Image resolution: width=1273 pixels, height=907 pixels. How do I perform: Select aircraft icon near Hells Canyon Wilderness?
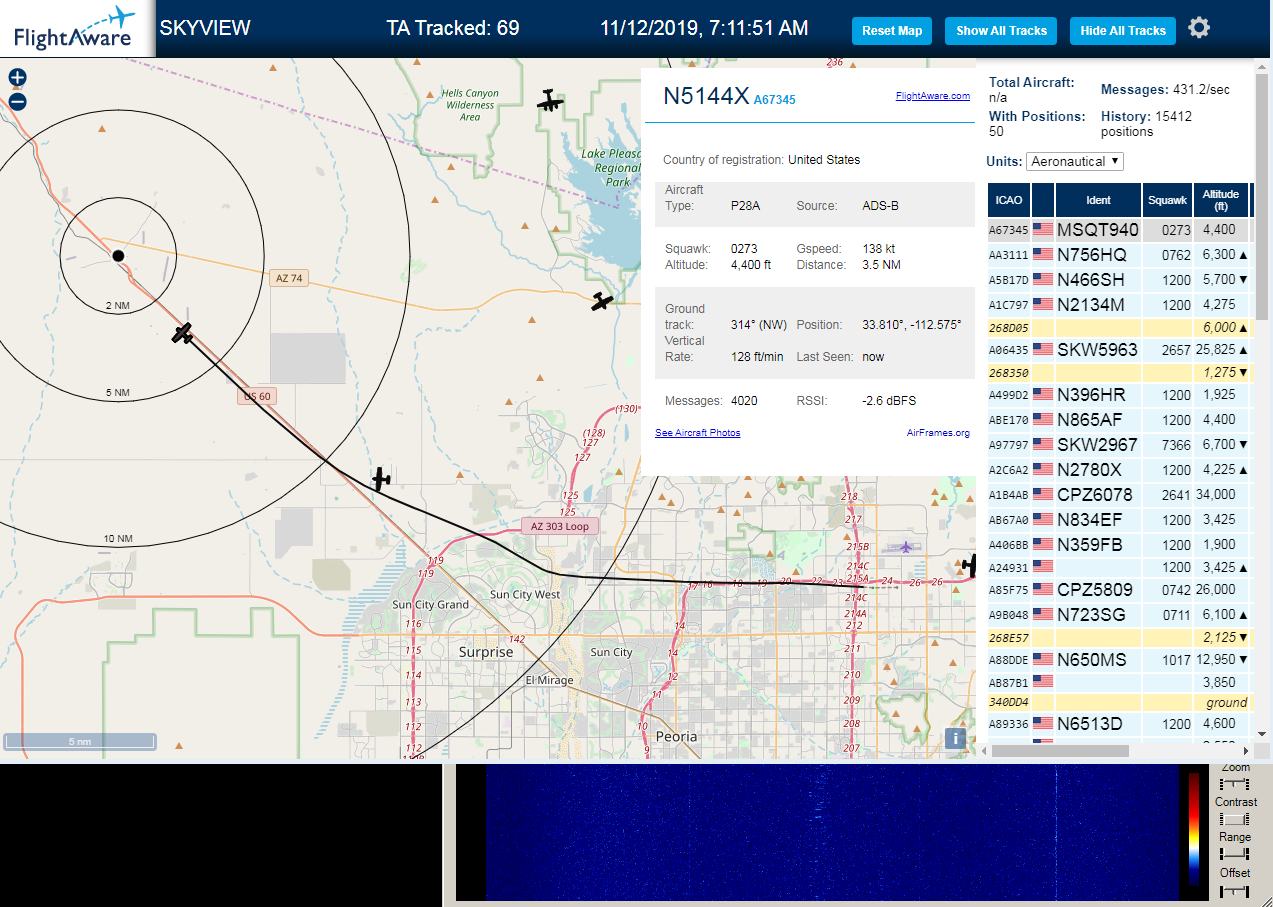[x=548, y=100]
